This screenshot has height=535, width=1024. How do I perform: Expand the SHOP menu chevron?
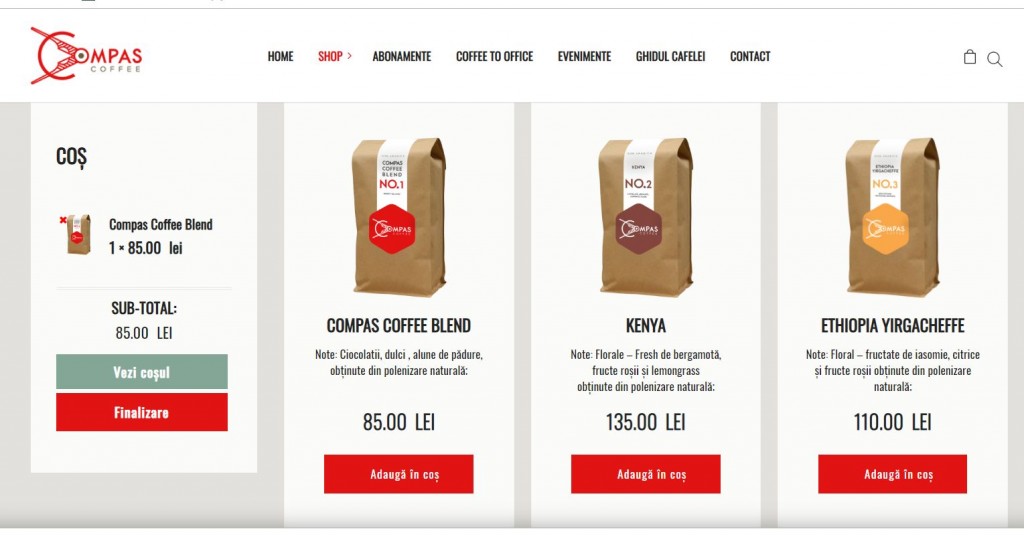point(349,56)
